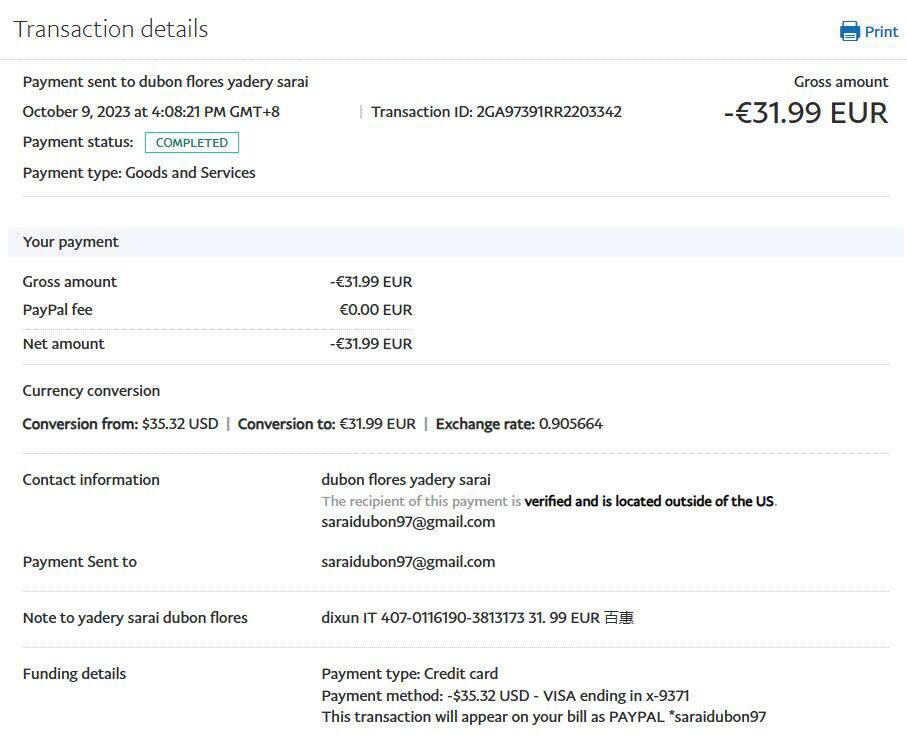907x738 pixels.
Task: Click the PAYPAL *saraidubon97 bill descriptor line
Action: (x=543, y=717)
